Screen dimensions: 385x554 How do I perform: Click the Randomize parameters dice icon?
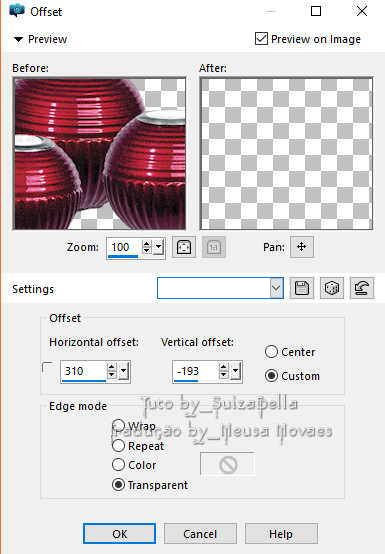coord(332,288)
